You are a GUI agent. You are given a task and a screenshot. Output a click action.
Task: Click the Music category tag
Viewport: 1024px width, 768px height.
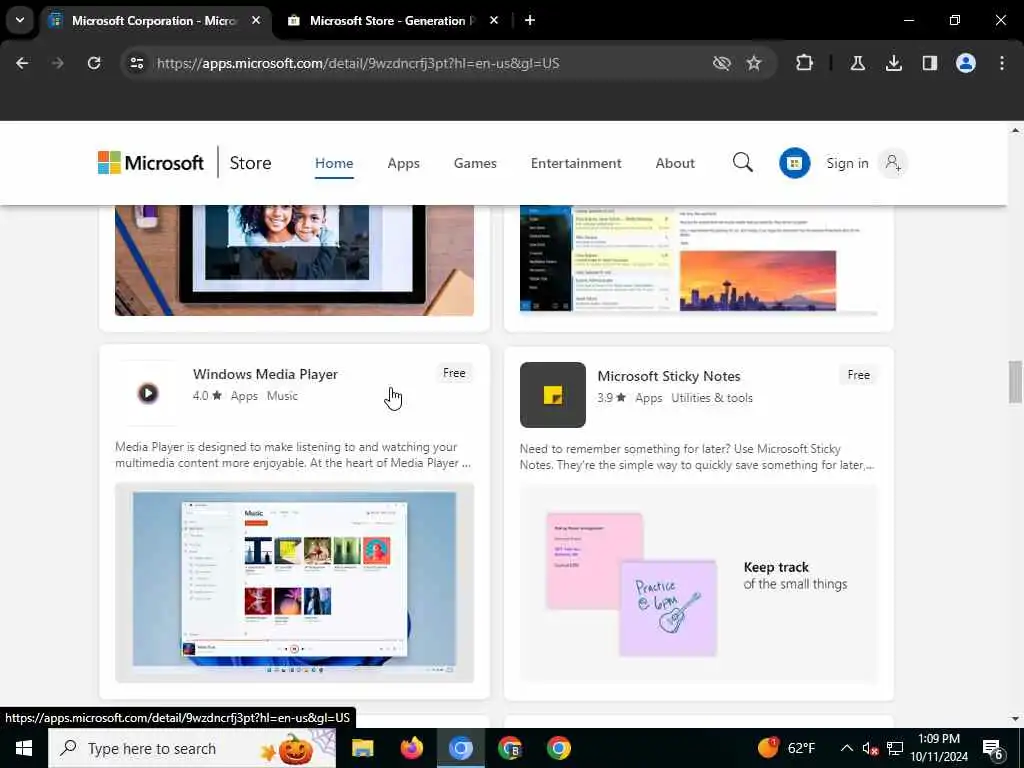[x=282, y=396]
